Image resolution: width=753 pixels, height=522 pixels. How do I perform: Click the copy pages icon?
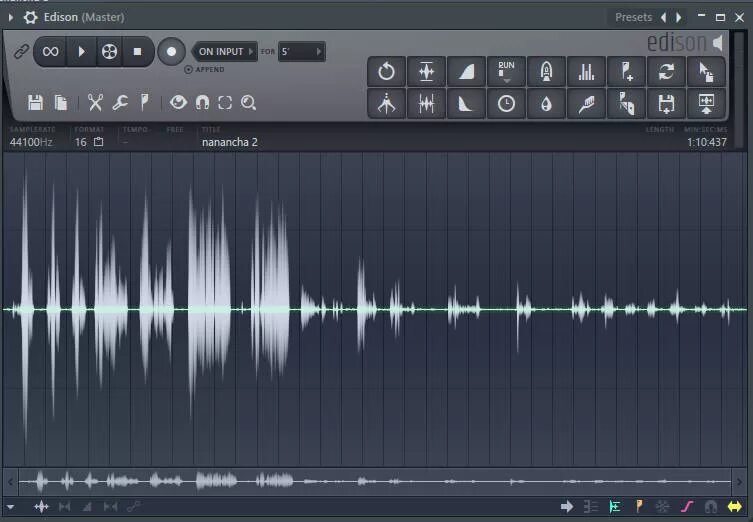tap(61, 102)
